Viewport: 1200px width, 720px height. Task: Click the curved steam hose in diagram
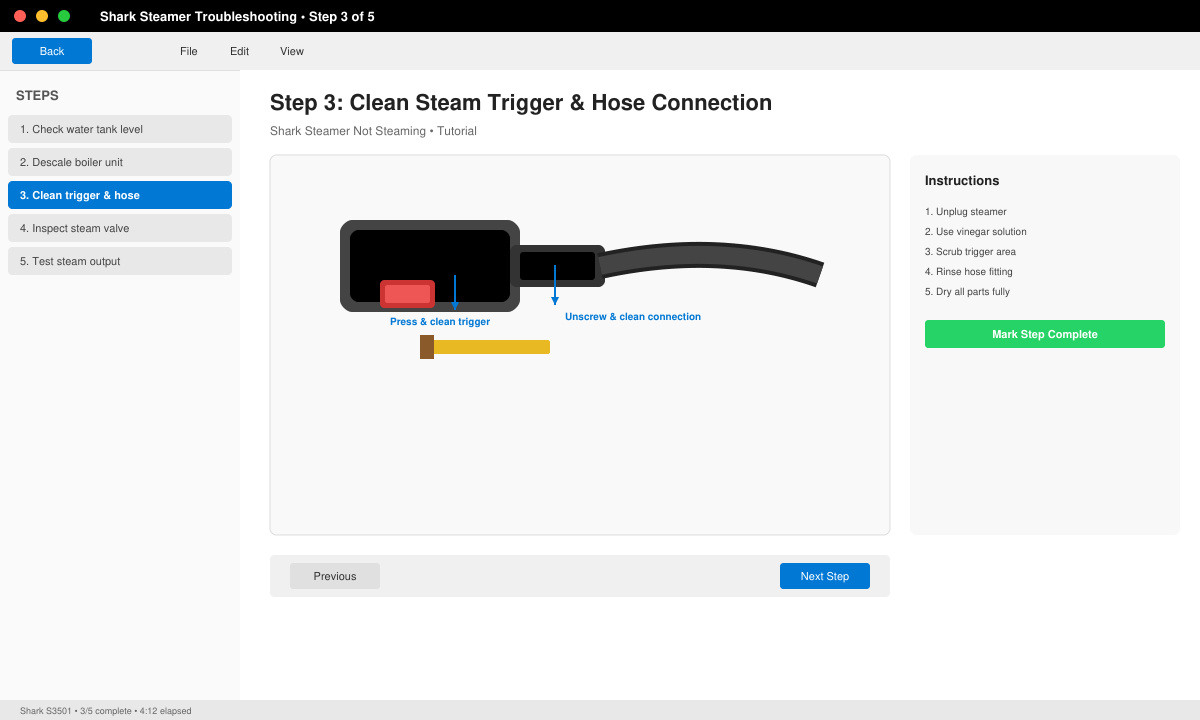point(712,264)
